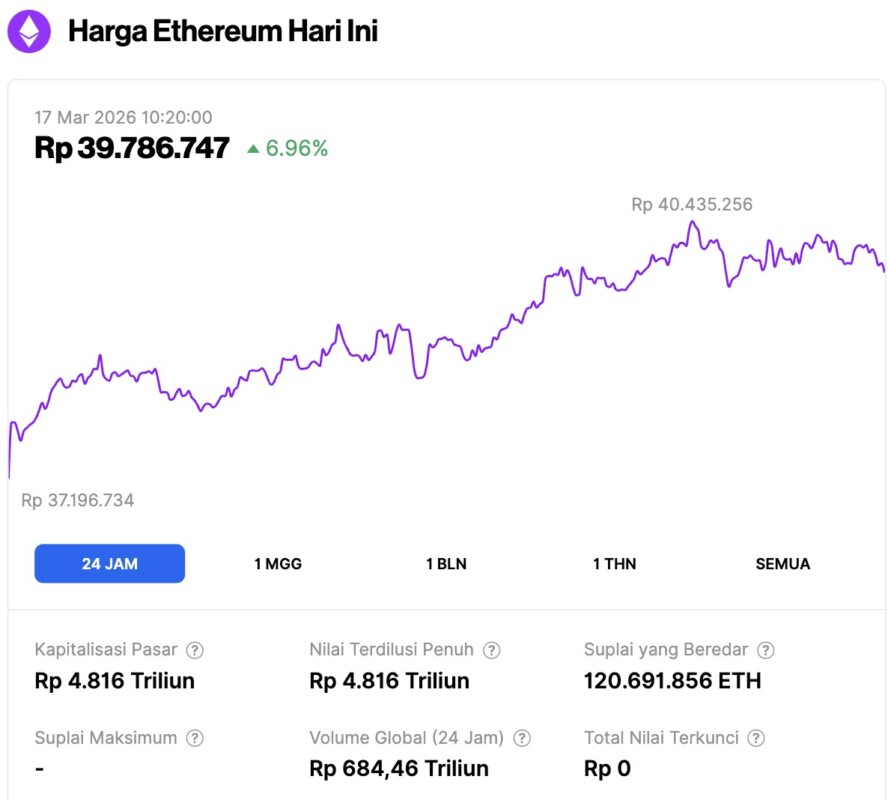Click the chart high label Rp 40.435.256
Viewport: 888px width, 800px height.
[x=692, y=205]
